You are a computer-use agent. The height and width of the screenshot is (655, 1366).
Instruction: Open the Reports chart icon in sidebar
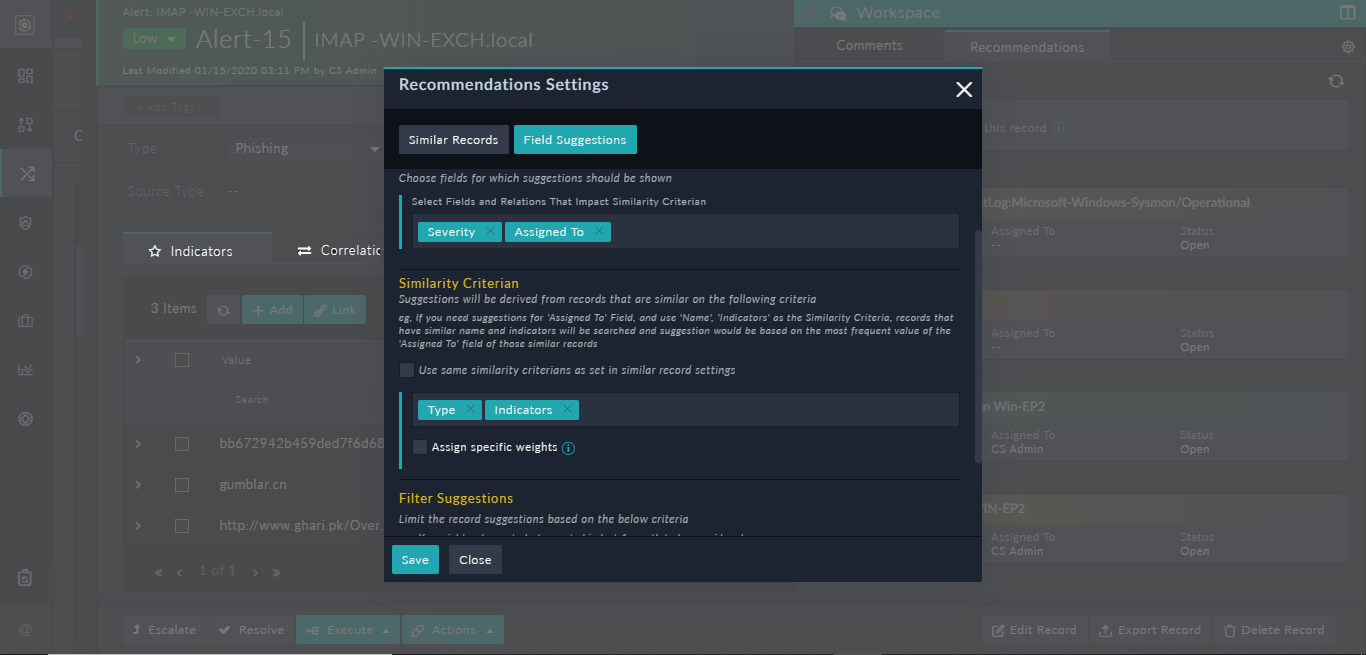[25, 369]
